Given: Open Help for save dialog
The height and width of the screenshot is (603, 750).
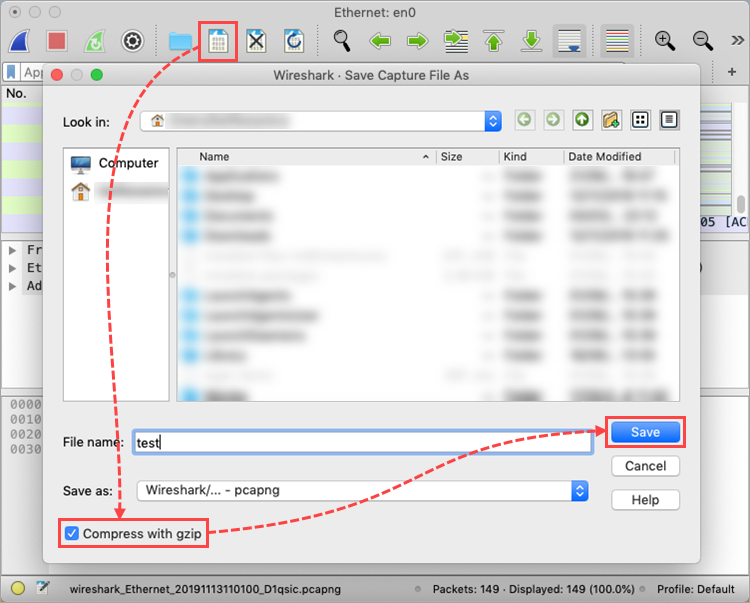Looking at the screenshot, I should coord(645,500).
